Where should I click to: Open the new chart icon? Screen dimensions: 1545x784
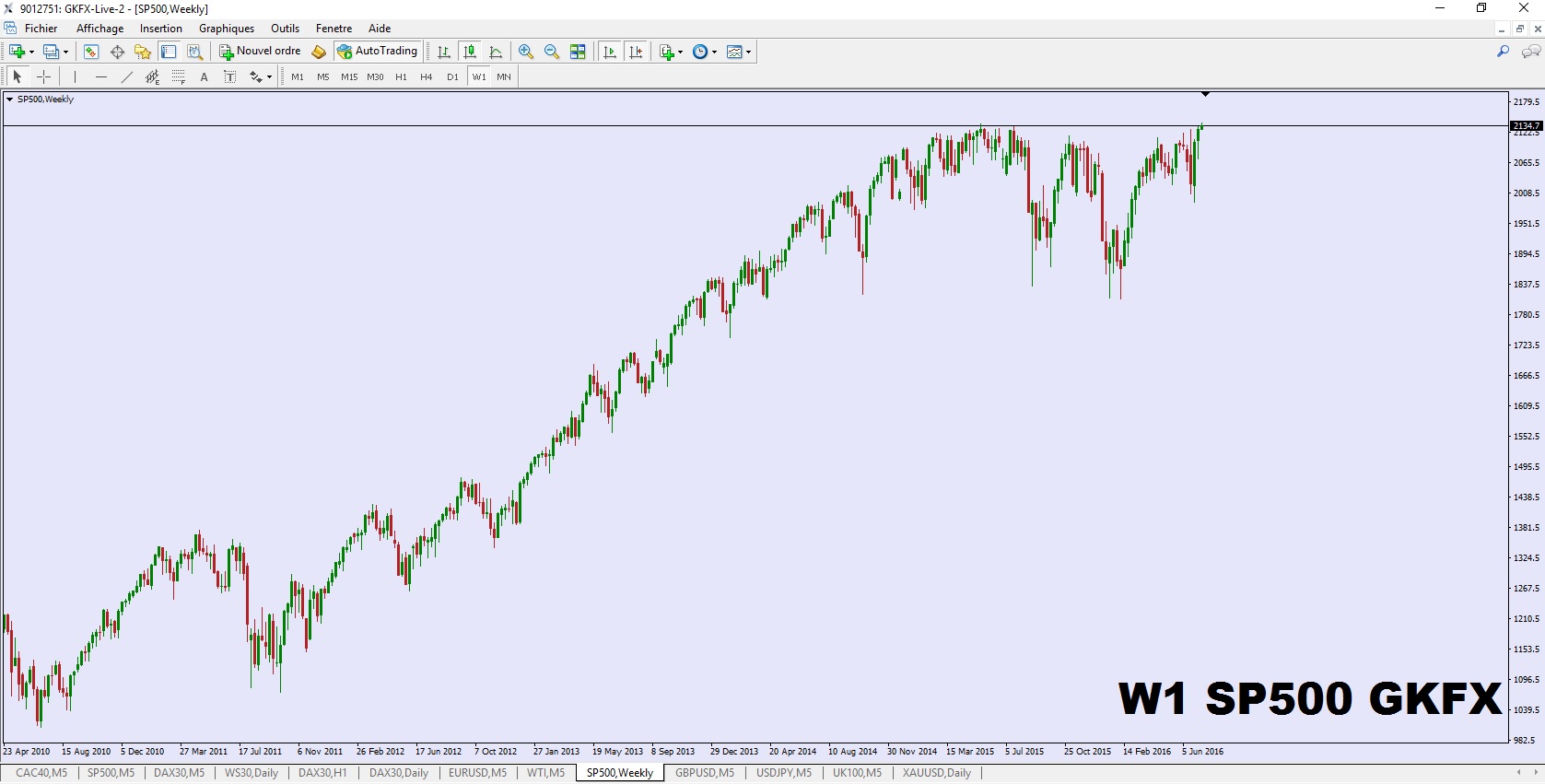17,52
